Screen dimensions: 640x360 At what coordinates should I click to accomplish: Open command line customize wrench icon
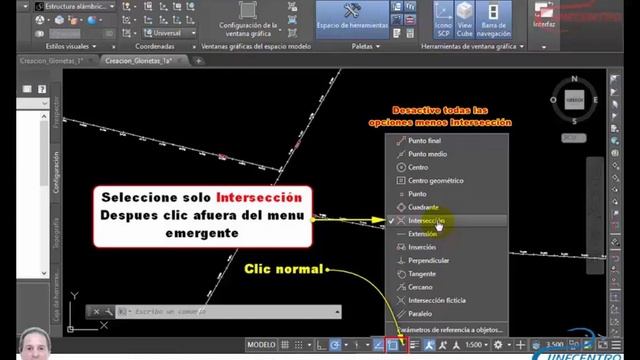tap(109, 312)
